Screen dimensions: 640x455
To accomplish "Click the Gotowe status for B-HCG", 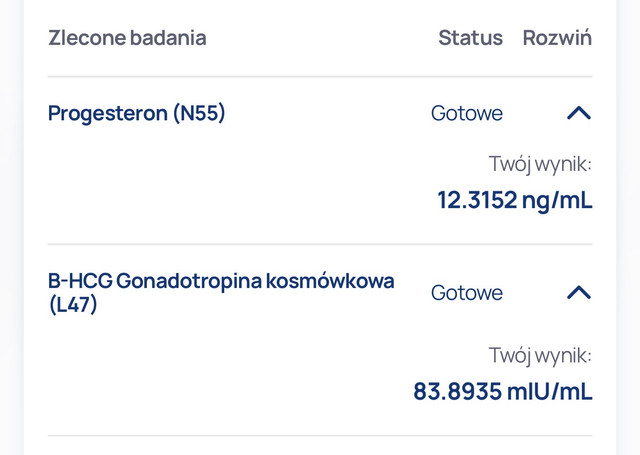I will pos(467,293).
